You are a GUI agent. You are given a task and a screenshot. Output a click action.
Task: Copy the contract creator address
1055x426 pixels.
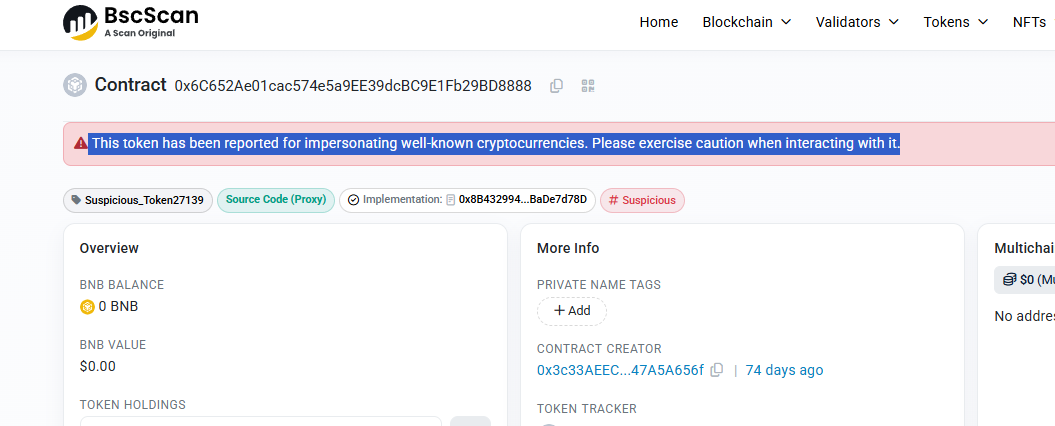717,370
